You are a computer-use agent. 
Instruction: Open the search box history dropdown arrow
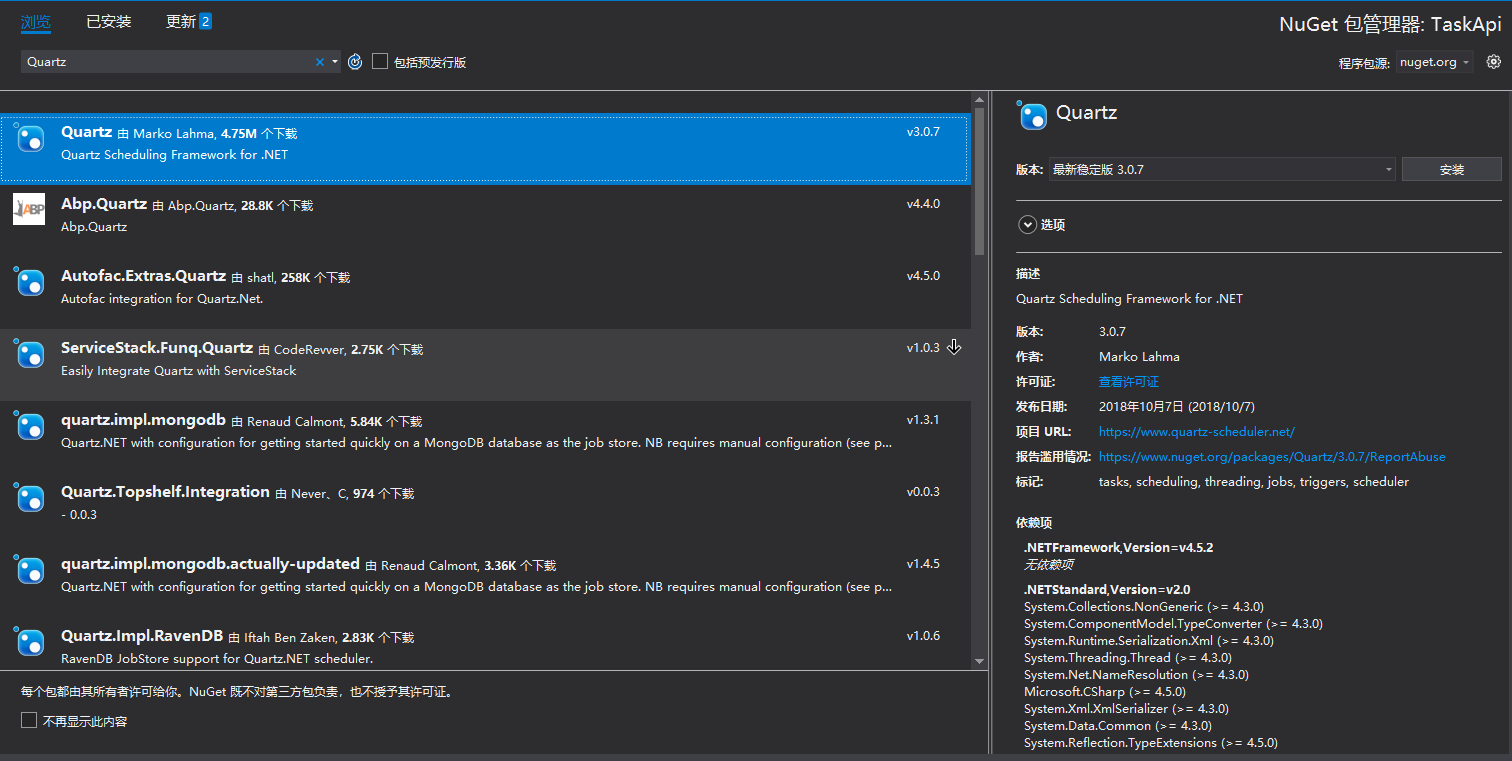(335, 62)
